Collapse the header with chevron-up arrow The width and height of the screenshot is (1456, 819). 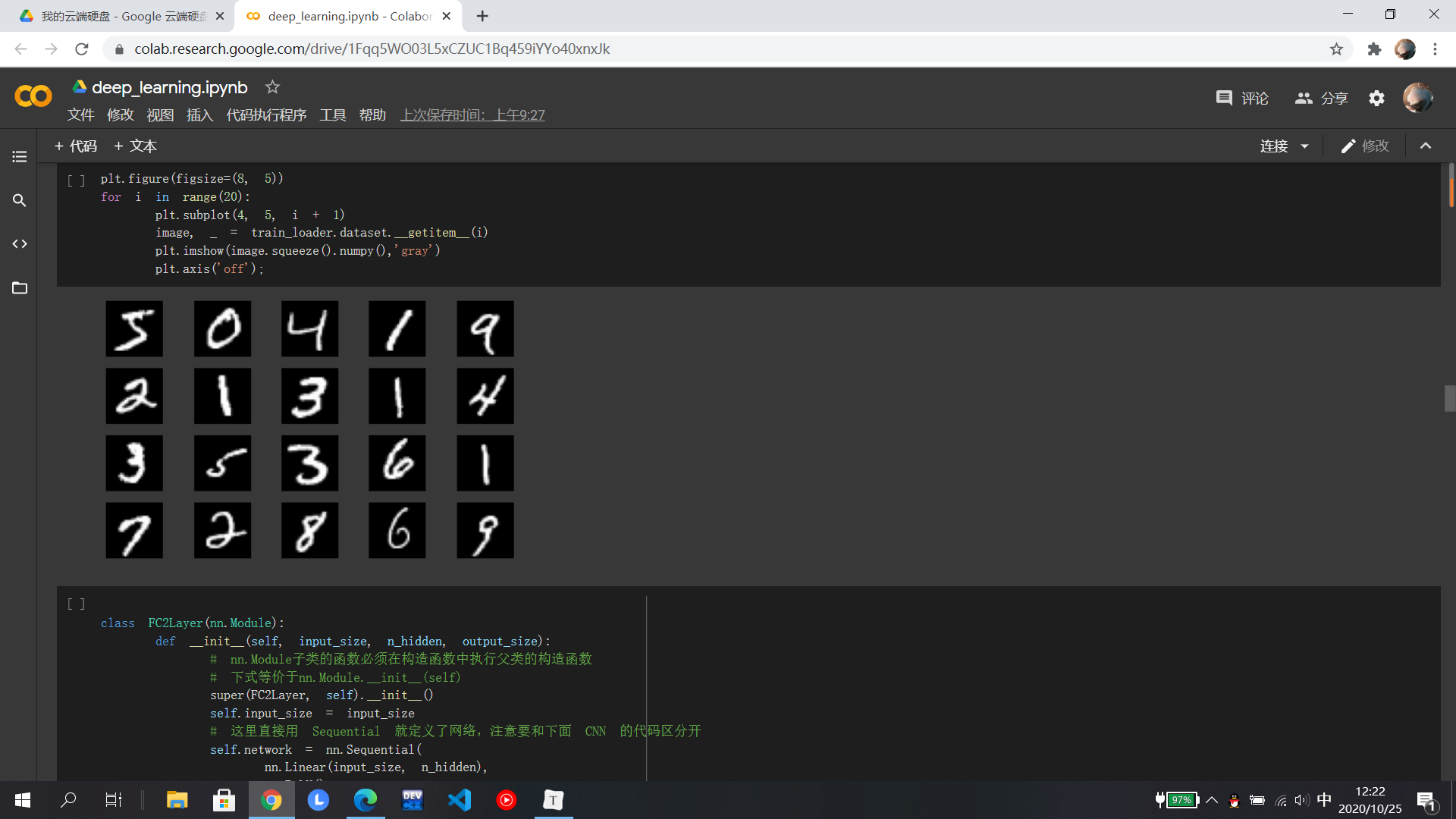click(1426, 146)
